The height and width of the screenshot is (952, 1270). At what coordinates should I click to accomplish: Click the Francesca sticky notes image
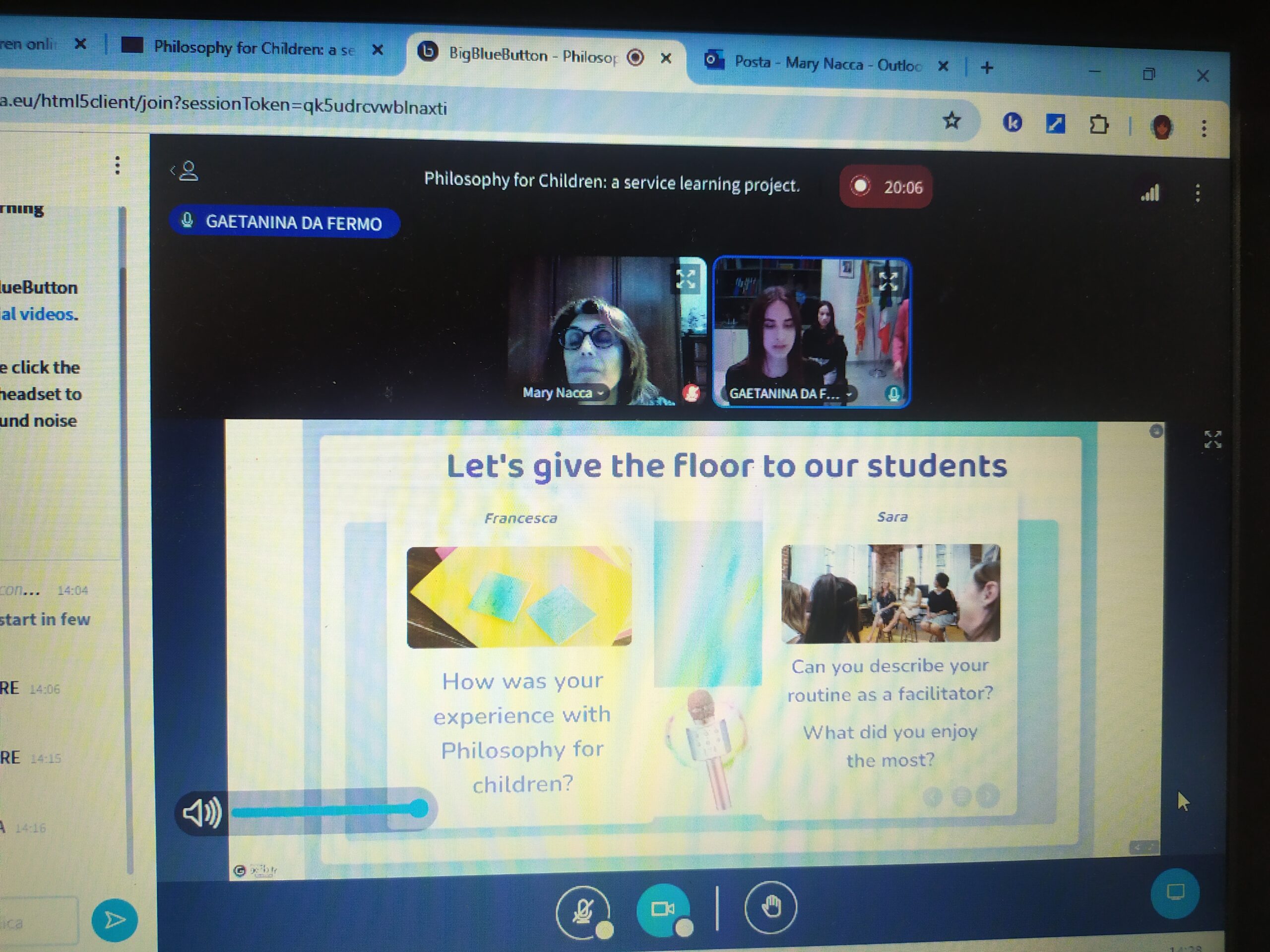[x=519, y=597]
